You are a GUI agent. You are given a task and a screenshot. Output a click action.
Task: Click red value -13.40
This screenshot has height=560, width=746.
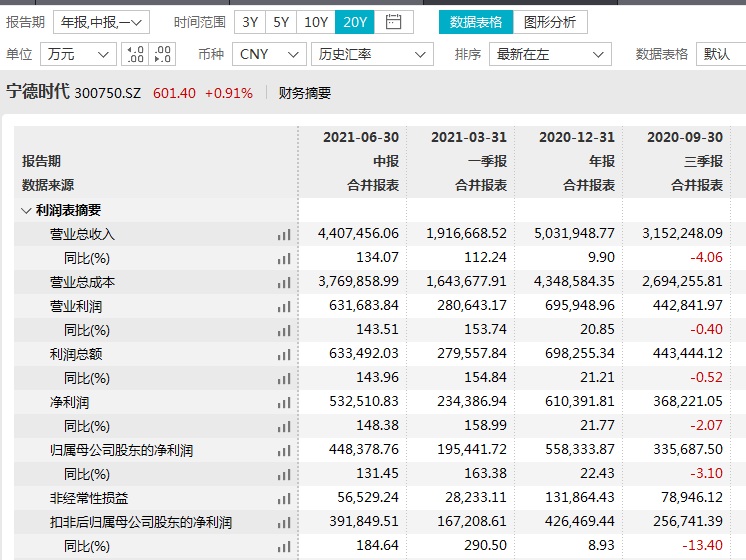coord(703,545)
